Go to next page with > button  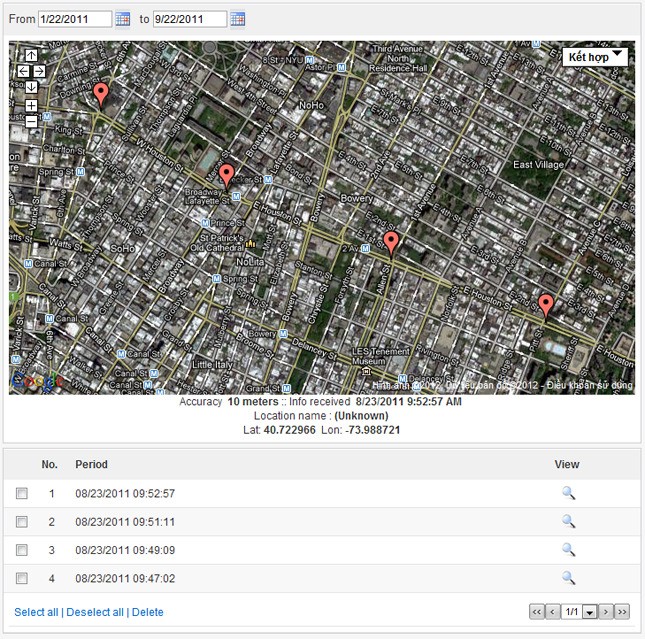pos(606,612)
